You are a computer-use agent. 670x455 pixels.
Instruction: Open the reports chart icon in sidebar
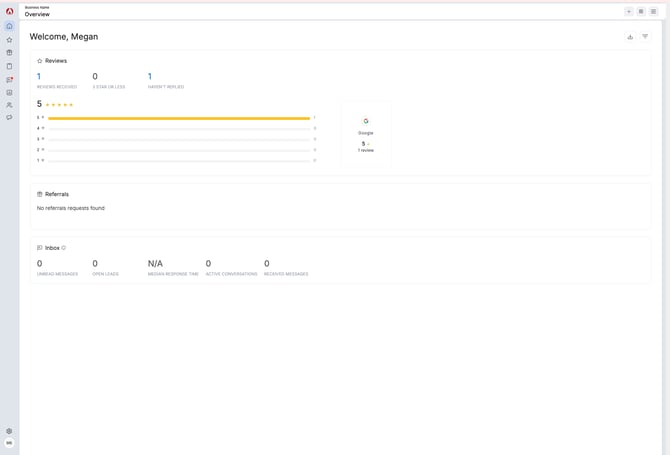[x=9, y=92]
